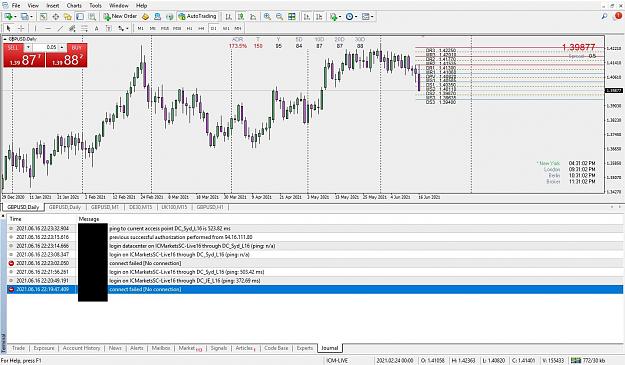Open the Indicators list icon

(333, 17)
